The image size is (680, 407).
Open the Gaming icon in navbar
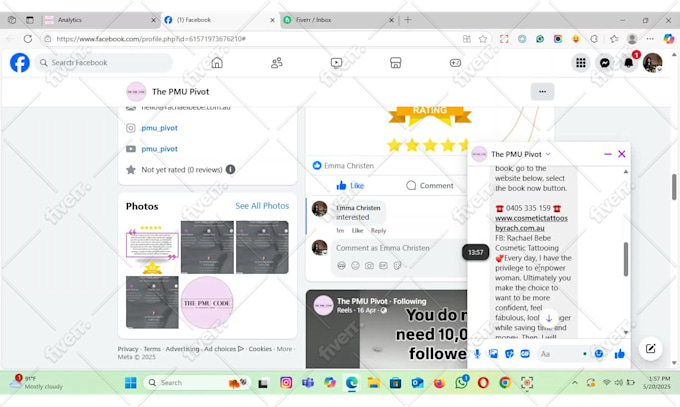pos(455,63)
